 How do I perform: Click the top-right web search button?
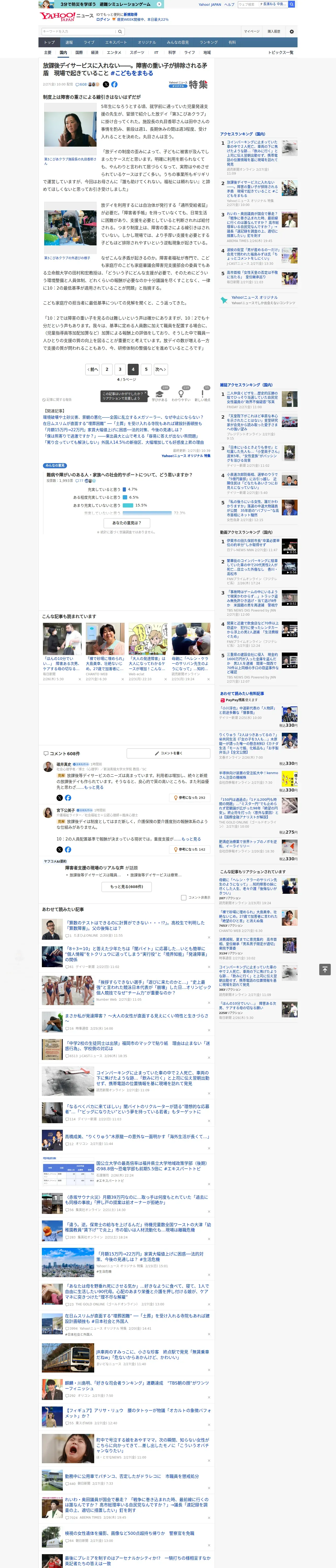[x=292, y=4]
